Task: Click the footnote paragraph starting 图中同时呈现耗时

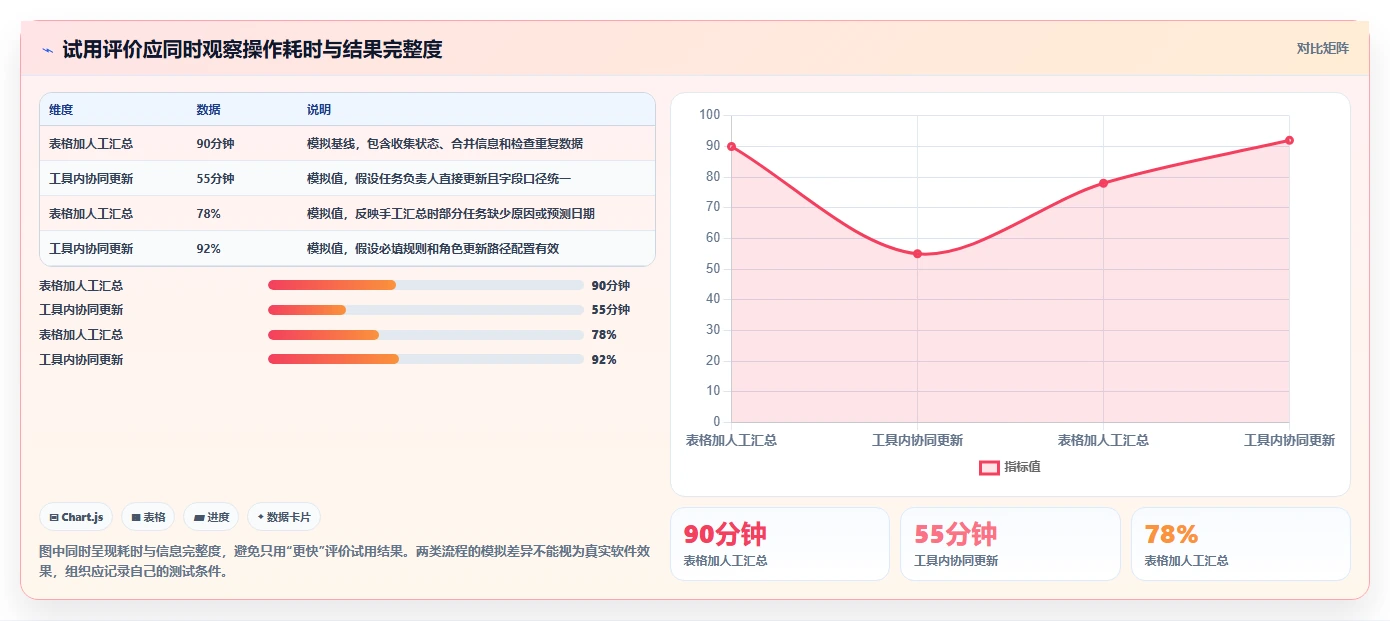Action: pos(345,561)
